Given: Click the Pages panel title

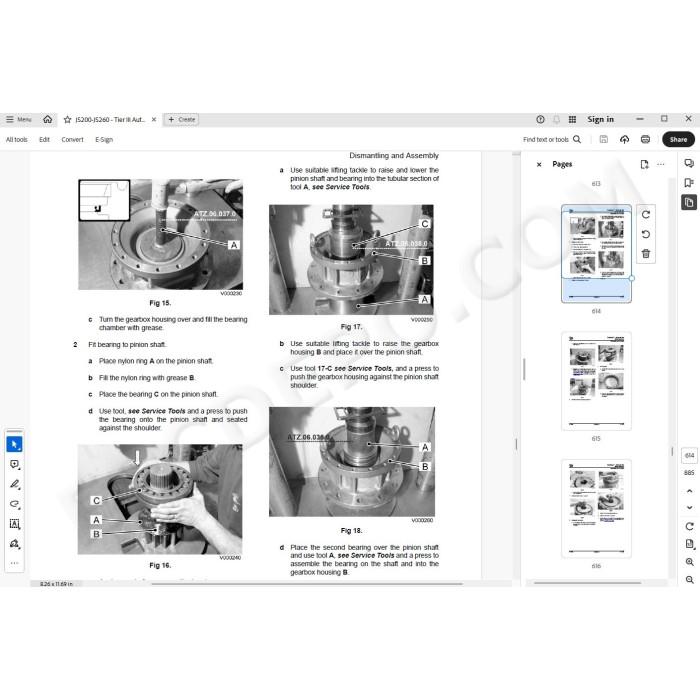Looking at the screenshot, I should coord(562,164).
